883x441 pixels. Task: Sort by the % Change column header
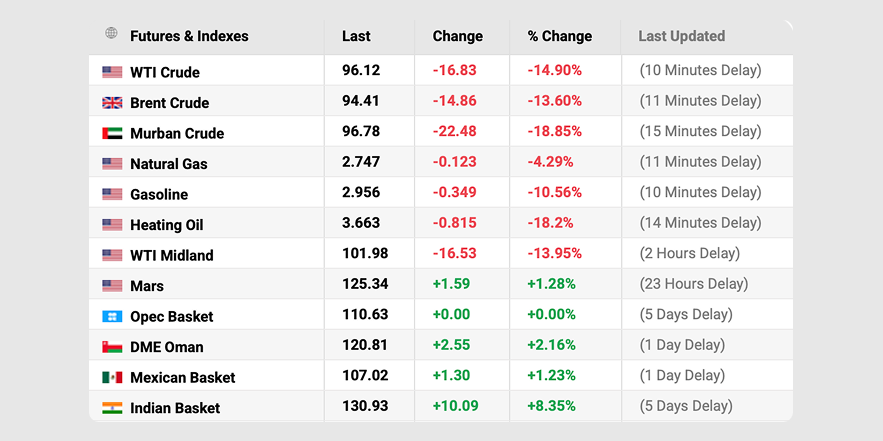click(x=559, y=36)
